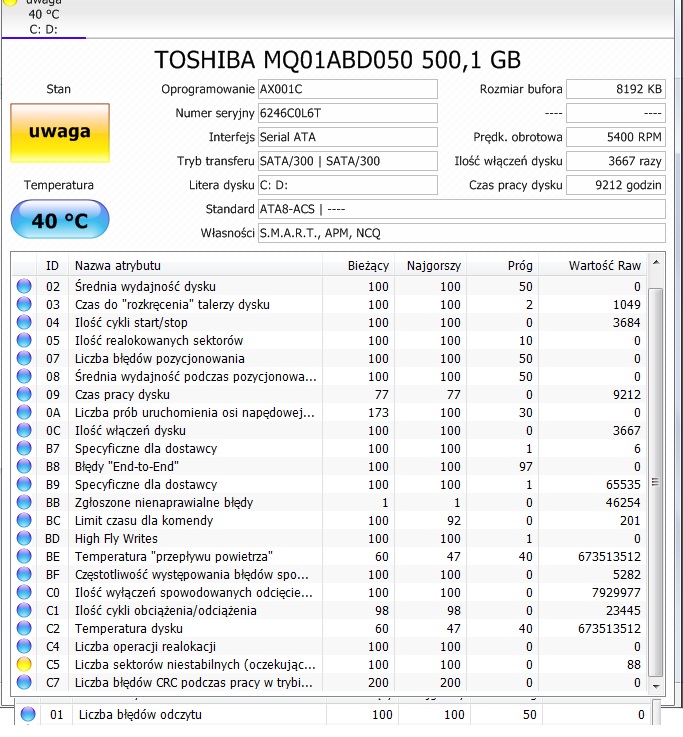683x737 pixels.
Task: Click the scrollbar up arrow of attribute list
Action: tap(656, 262)
